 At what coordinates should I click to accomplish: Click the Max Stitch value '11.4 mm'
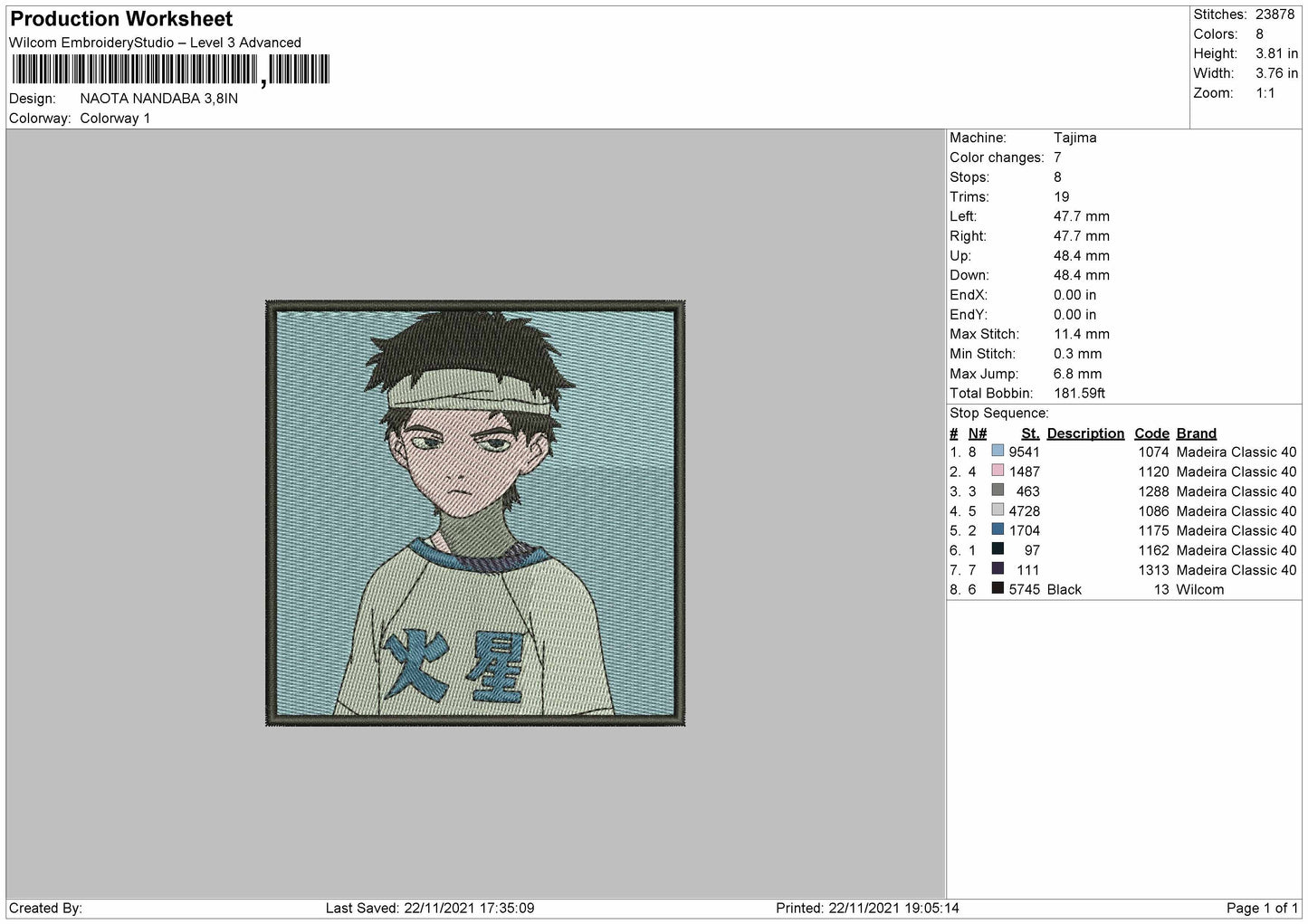click(x=1082, y=335)
